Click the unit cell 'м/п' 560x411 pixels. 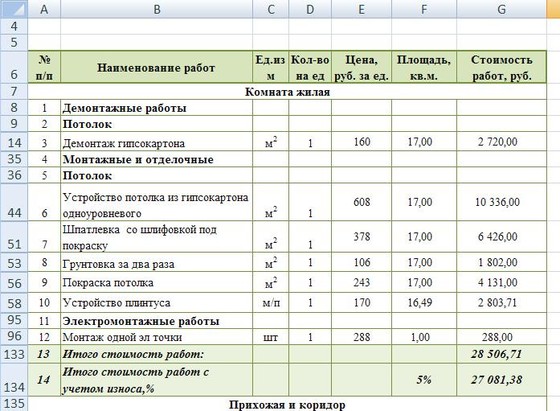click(x=270, y=303)
